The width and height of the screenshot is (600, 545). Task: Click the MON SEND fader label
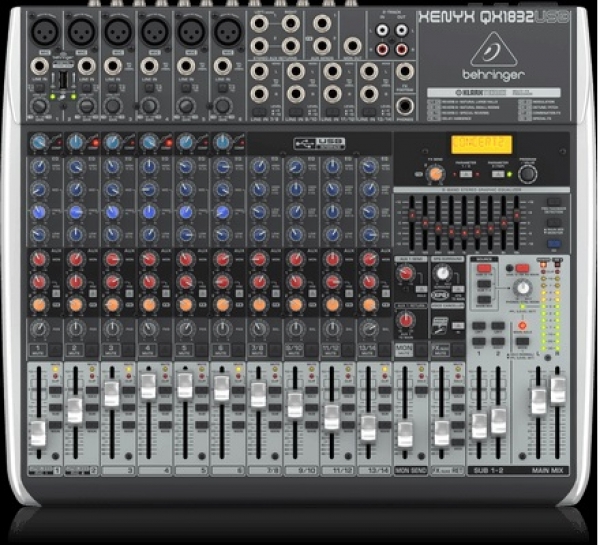411,470
